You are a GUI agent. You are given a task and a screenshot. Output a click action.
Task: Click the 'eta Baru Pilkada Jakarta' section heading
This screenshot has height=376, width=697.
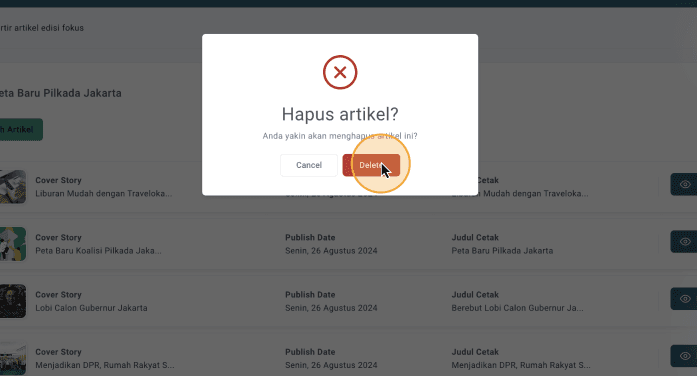[61, 93]
